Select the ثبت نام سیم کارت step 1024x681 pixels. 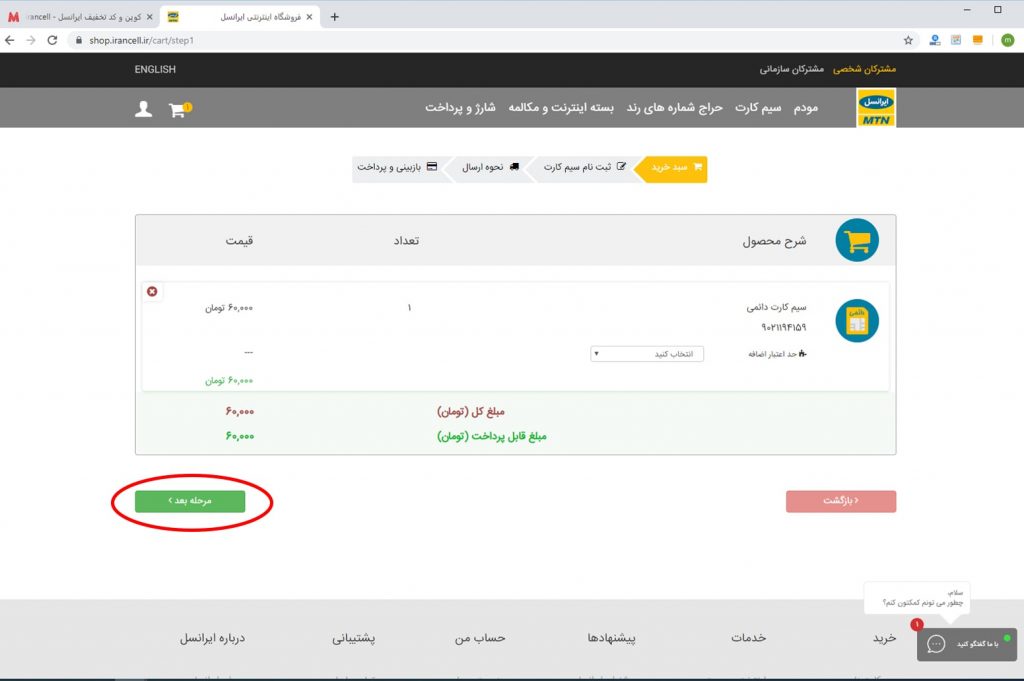point(583,168)
